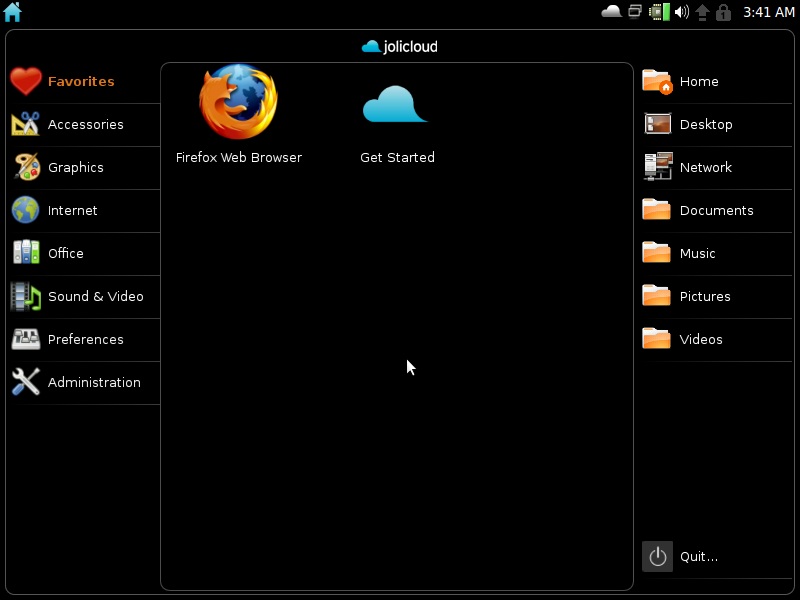This screenshot has height=600, width=800.
Task: Click the Sound & Video film icon
Action: click(26, 296)
